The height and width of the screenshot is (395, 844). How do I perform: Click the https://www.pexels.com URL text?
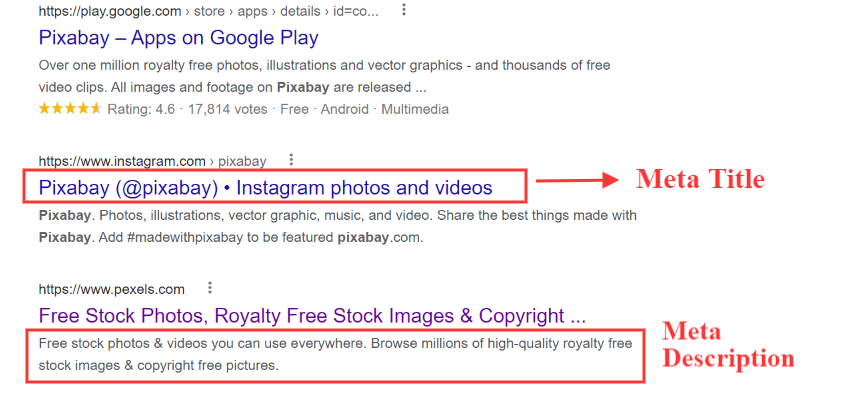tap(111, 290)
